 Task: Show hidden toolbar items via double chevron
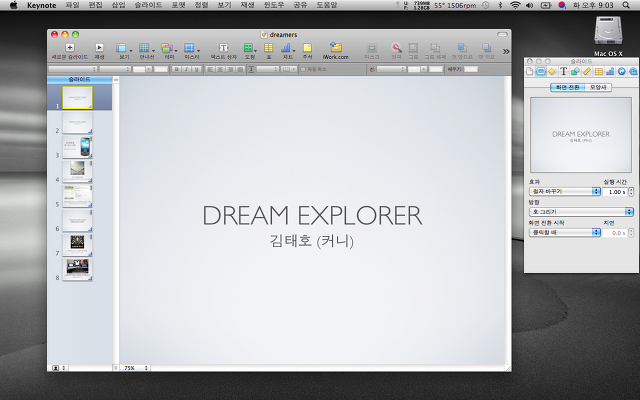coord(506,51)
